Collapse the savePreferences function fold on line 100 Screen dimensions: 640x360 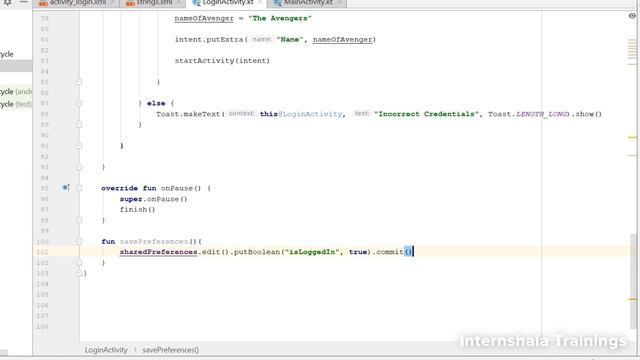(x=79, y=242)
